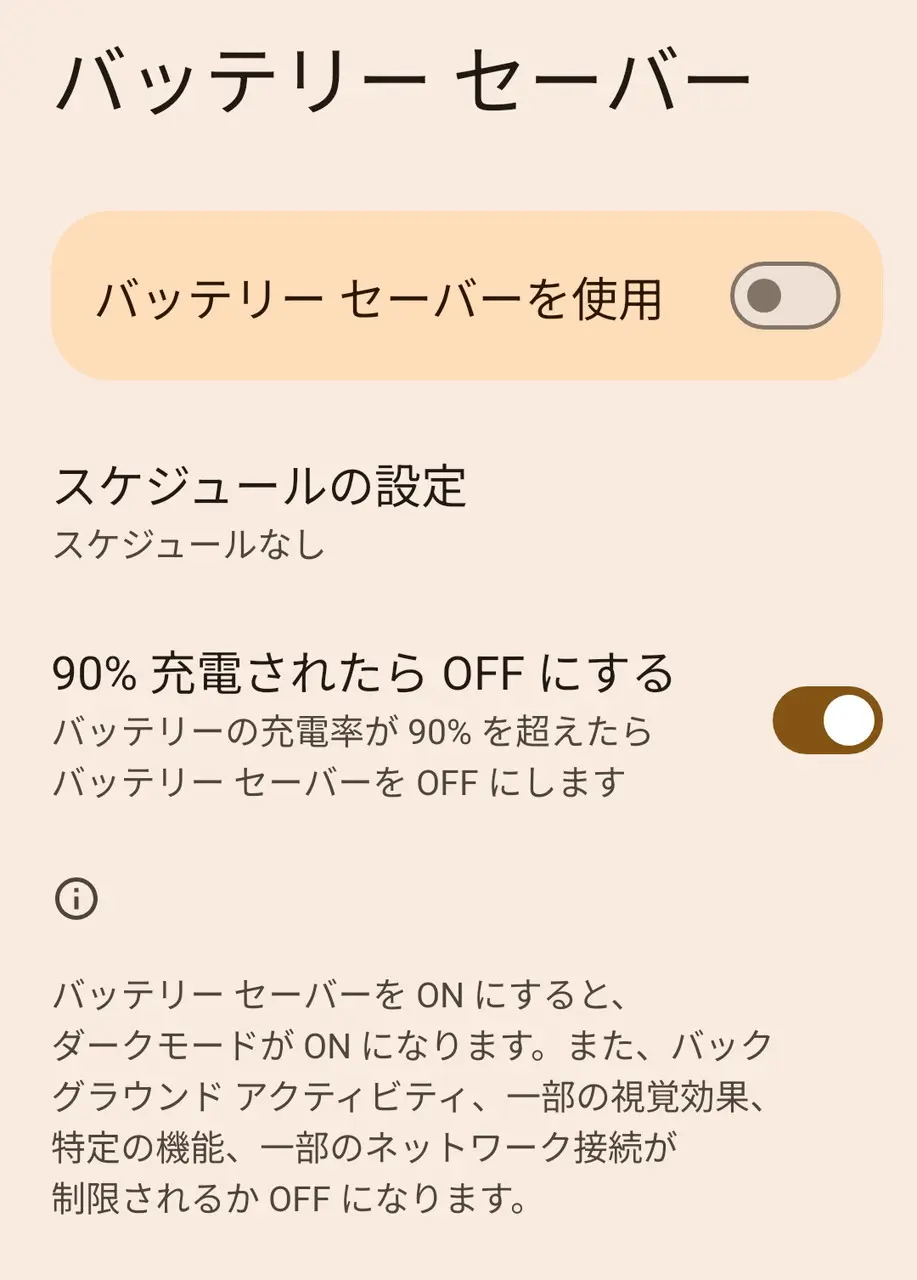Click the 制限されるか OFF になります text line
This screenshot has width=917, height=1280.
tap(290, 1198)
